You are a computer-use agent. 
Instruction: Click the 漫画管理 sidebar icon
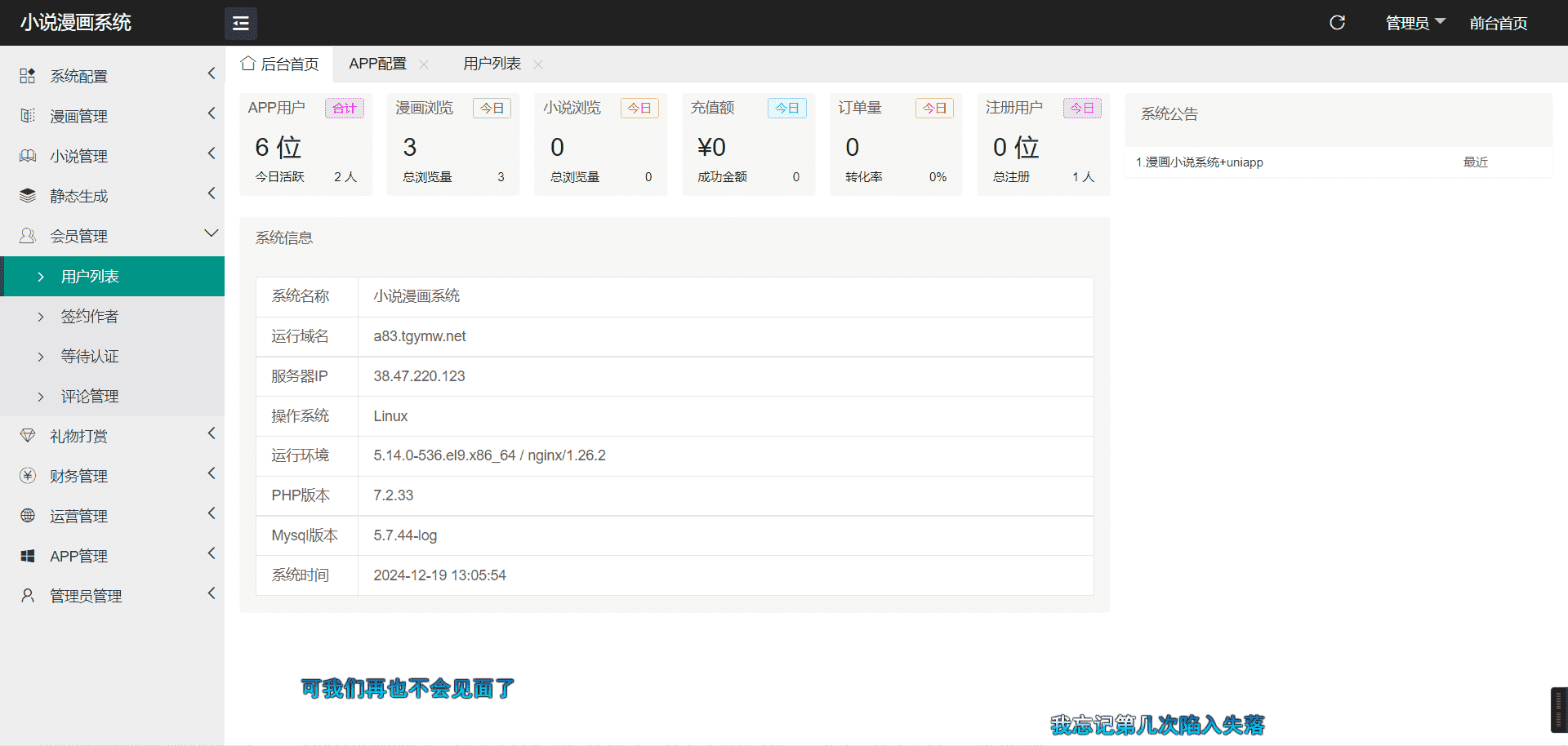pyautogui.click(x=28, y=116)
